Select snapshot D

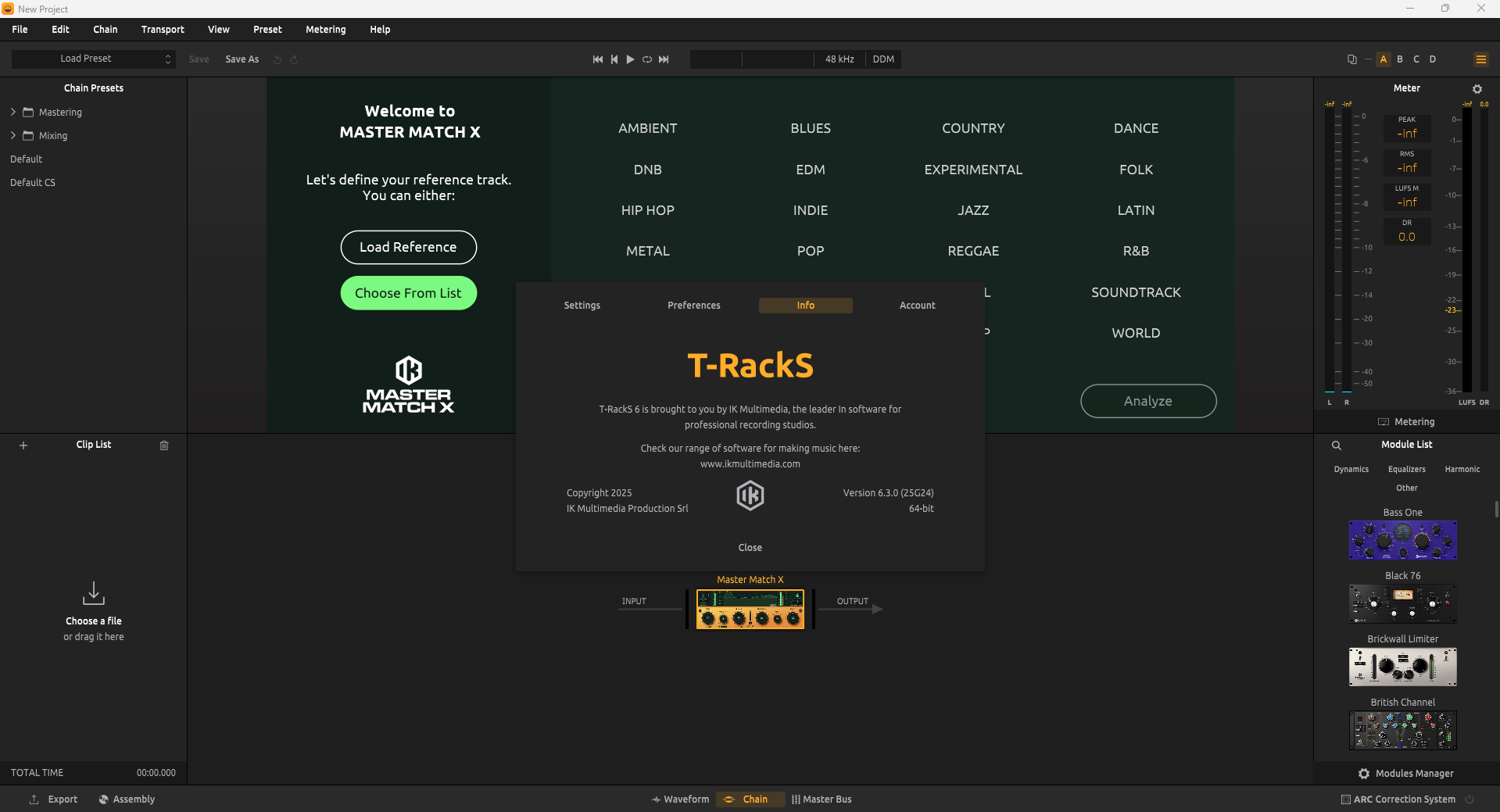click(1433, 59)
